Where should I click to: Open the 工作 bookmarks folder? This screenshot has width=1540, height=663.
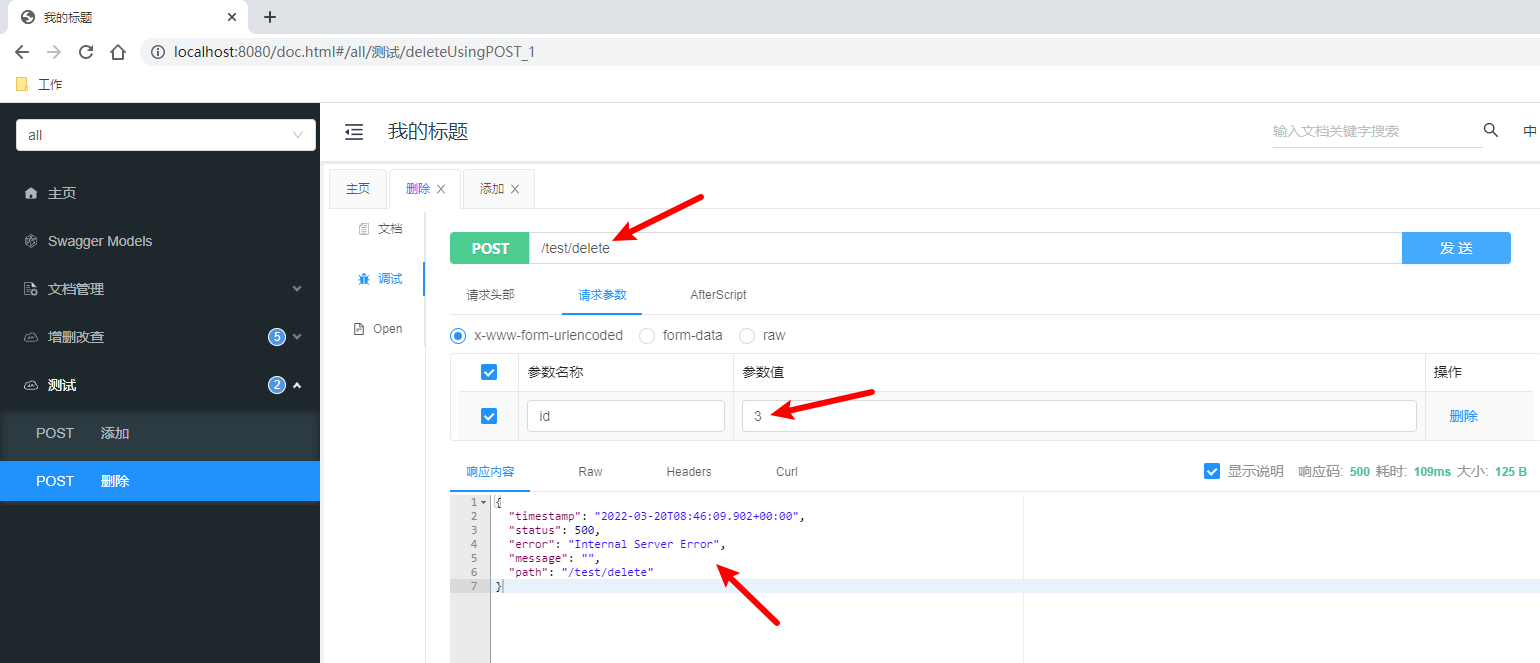(x=39, y=85)
